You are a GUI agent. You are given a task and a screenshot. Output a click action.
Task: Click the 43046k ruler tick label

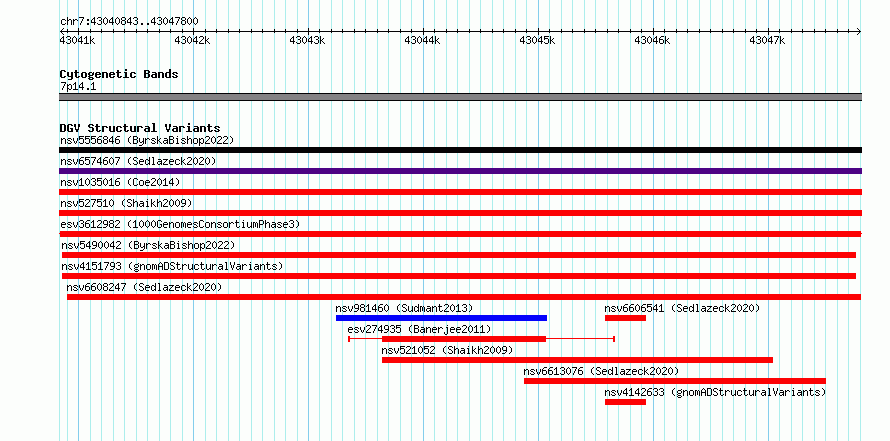point(652,40)
